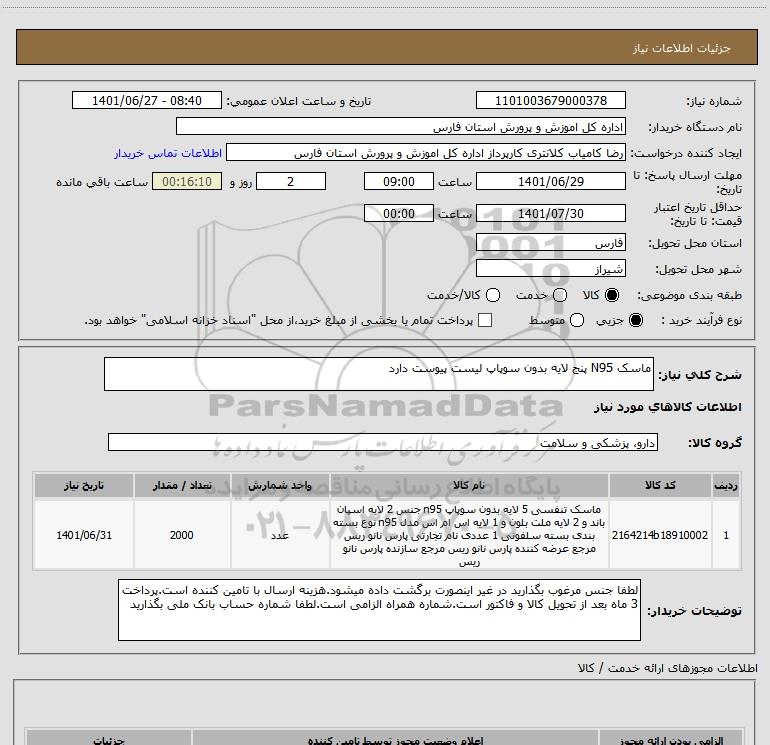Click the delivery city field شیراز
The height and width of the screenshot is (745, 770).
550,269
